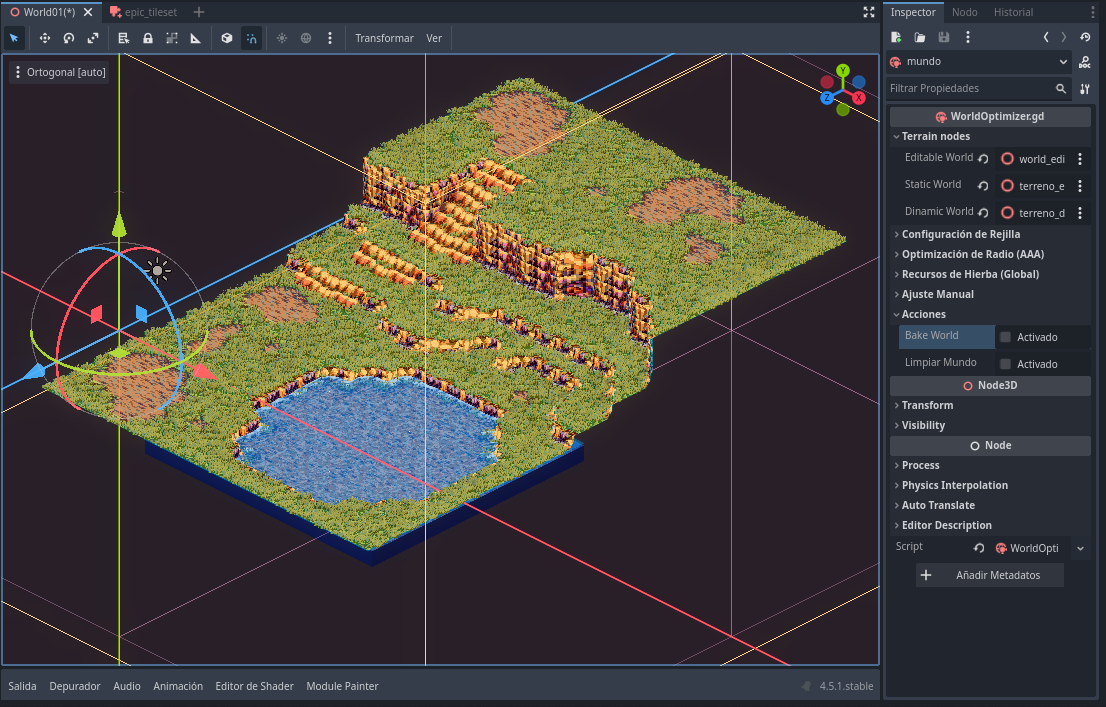Click the lock selected node icon
Viewport: 1106px width, 707px height.
point(148,38)
